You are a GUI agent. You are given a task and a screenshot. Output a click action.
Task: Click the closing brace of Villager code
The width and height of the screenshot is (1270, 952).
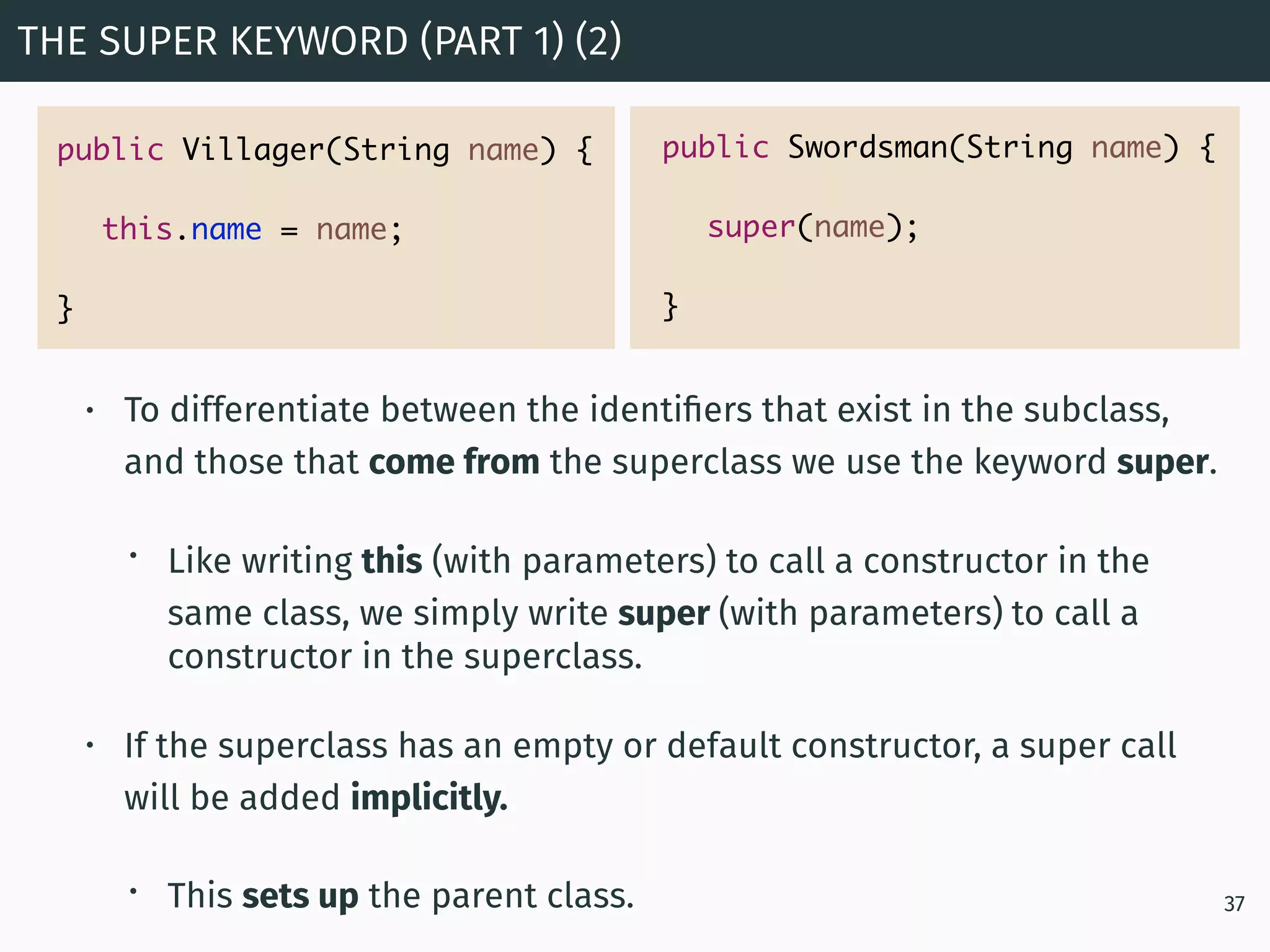65,308
